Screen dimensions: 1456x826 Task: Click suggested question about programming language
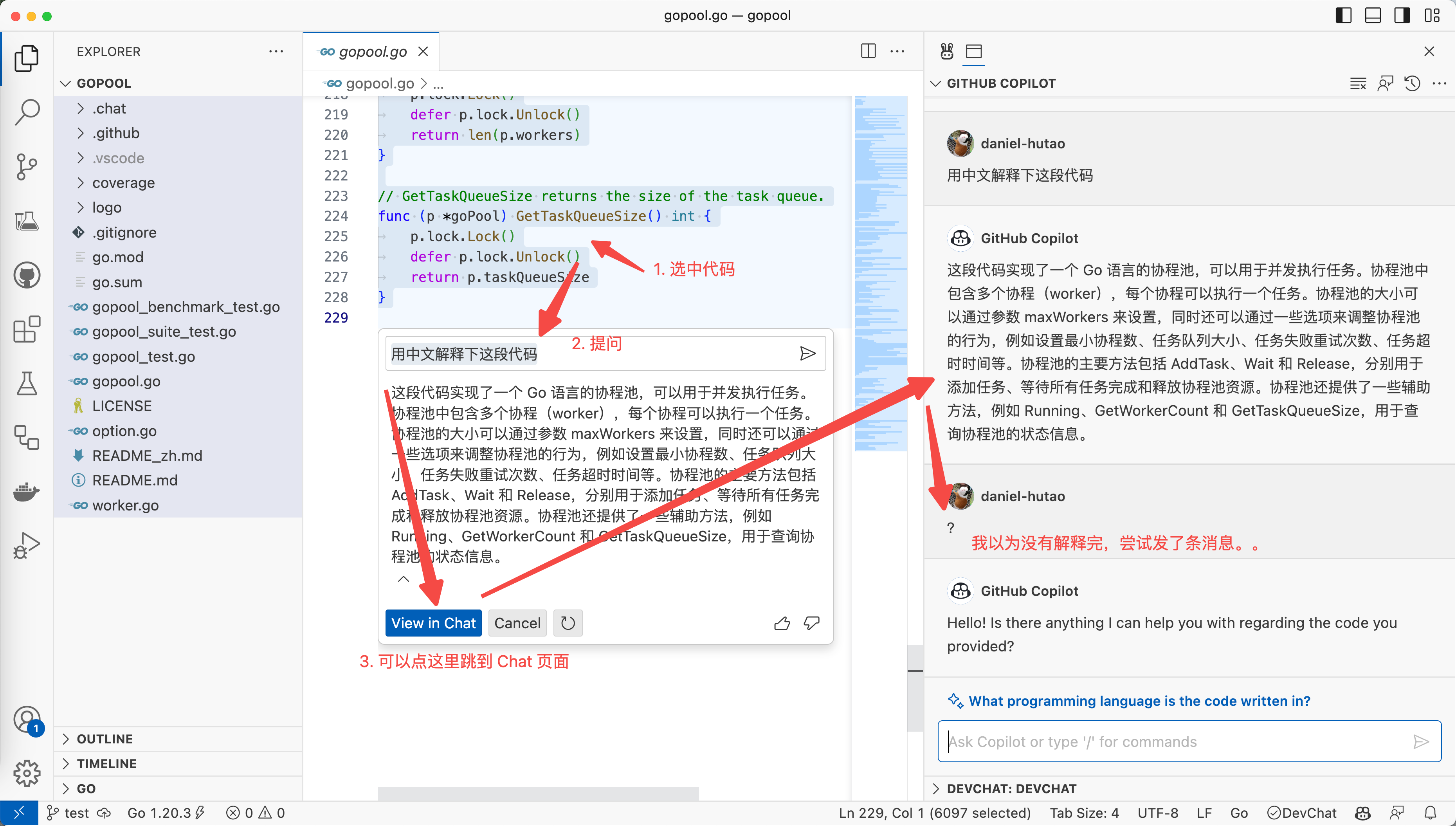1139,701
